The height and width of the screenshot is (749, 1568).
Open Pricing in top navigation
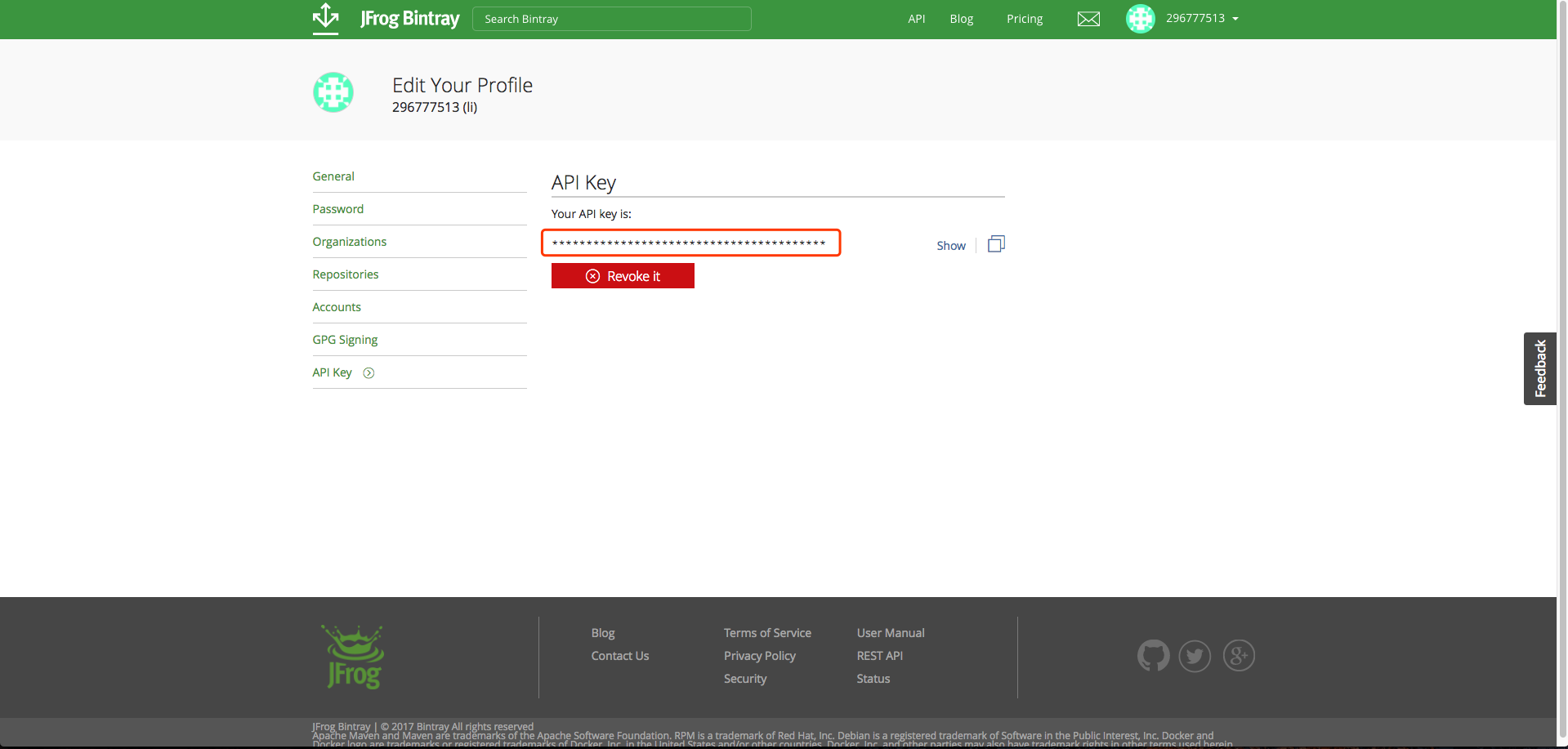[1025, 19]
